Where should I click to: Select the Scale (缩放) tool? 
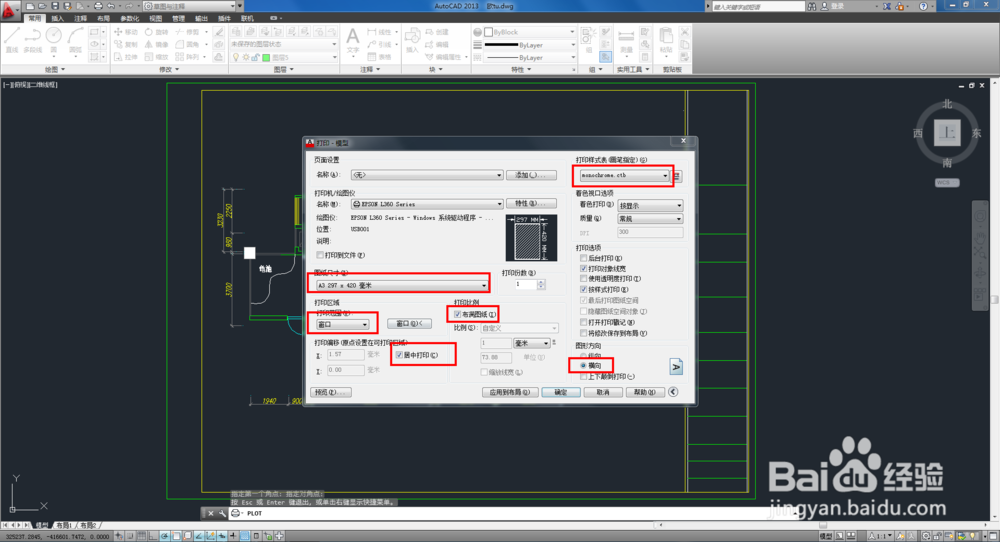tap(156, 57)
